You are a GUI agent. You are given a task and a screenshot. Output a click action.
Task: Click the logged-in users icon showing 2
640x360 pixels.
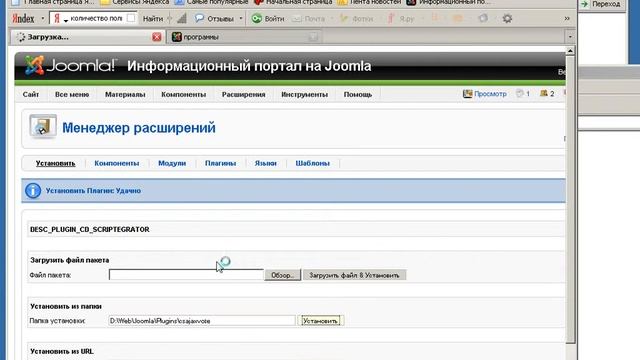(x=544, y=94)
